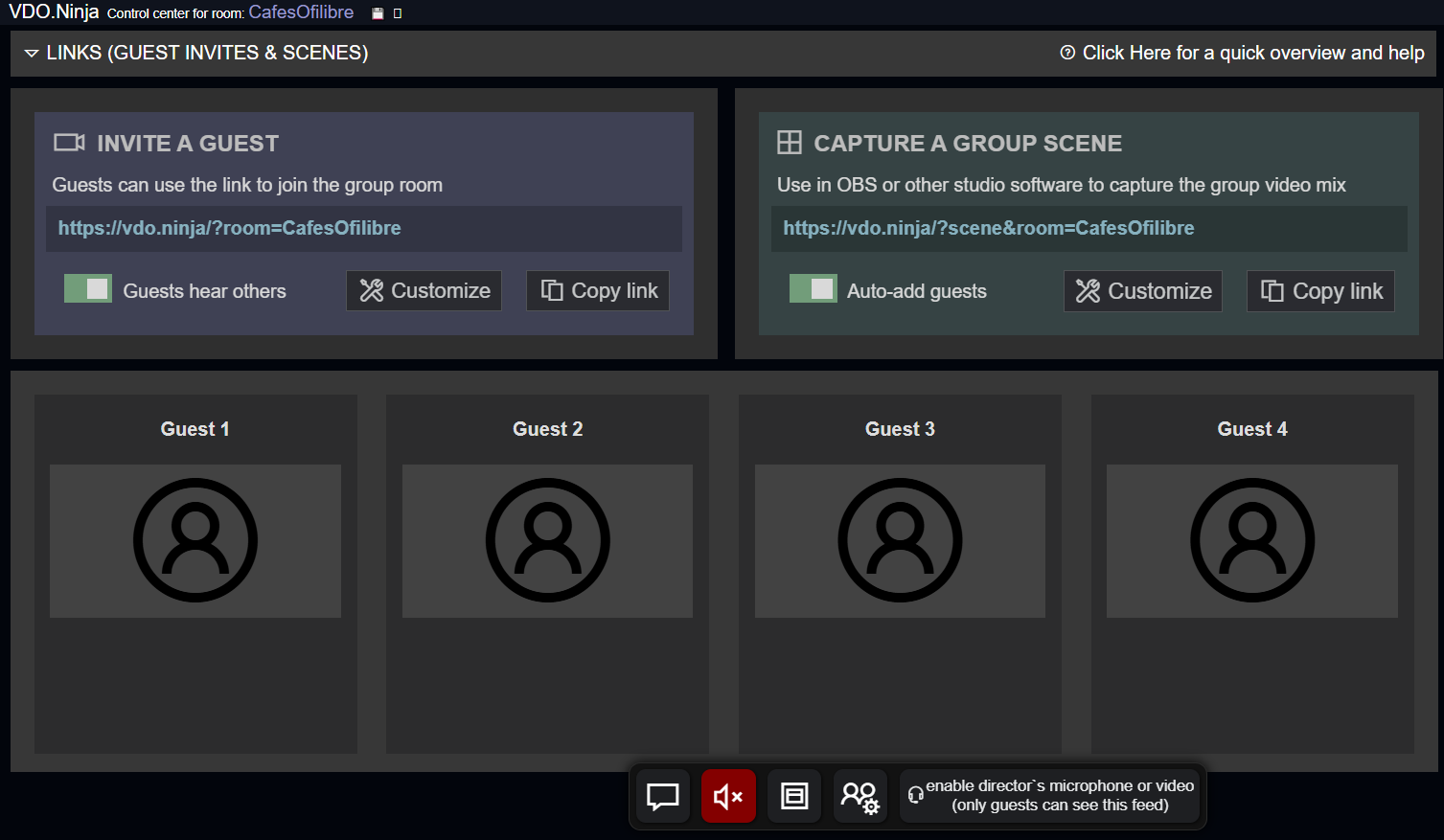Image resolution: width=1444 pixels, height=840 pixels.
Task: Toggle the Auto-add guests switch
Action: [814, 289]
